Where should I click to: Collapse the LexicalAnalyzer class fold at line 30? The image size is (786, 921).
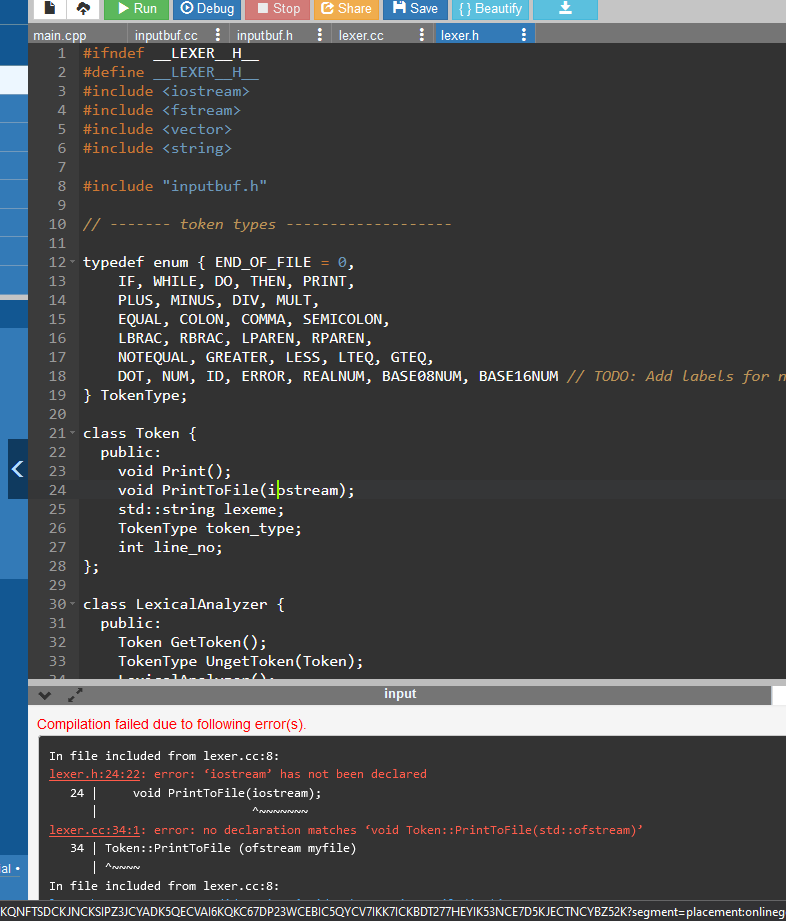pyautogui.click(x=73, y=603)
